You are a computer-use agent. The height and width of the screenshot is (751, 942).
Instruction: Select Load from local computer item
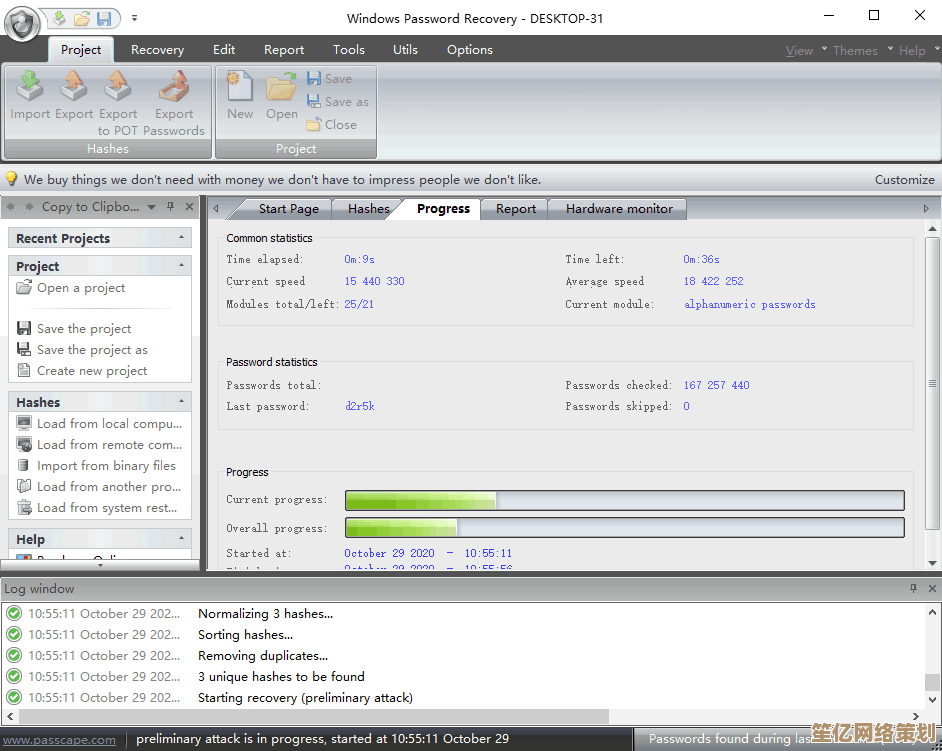pyautogui.click(x=108, y=423)
